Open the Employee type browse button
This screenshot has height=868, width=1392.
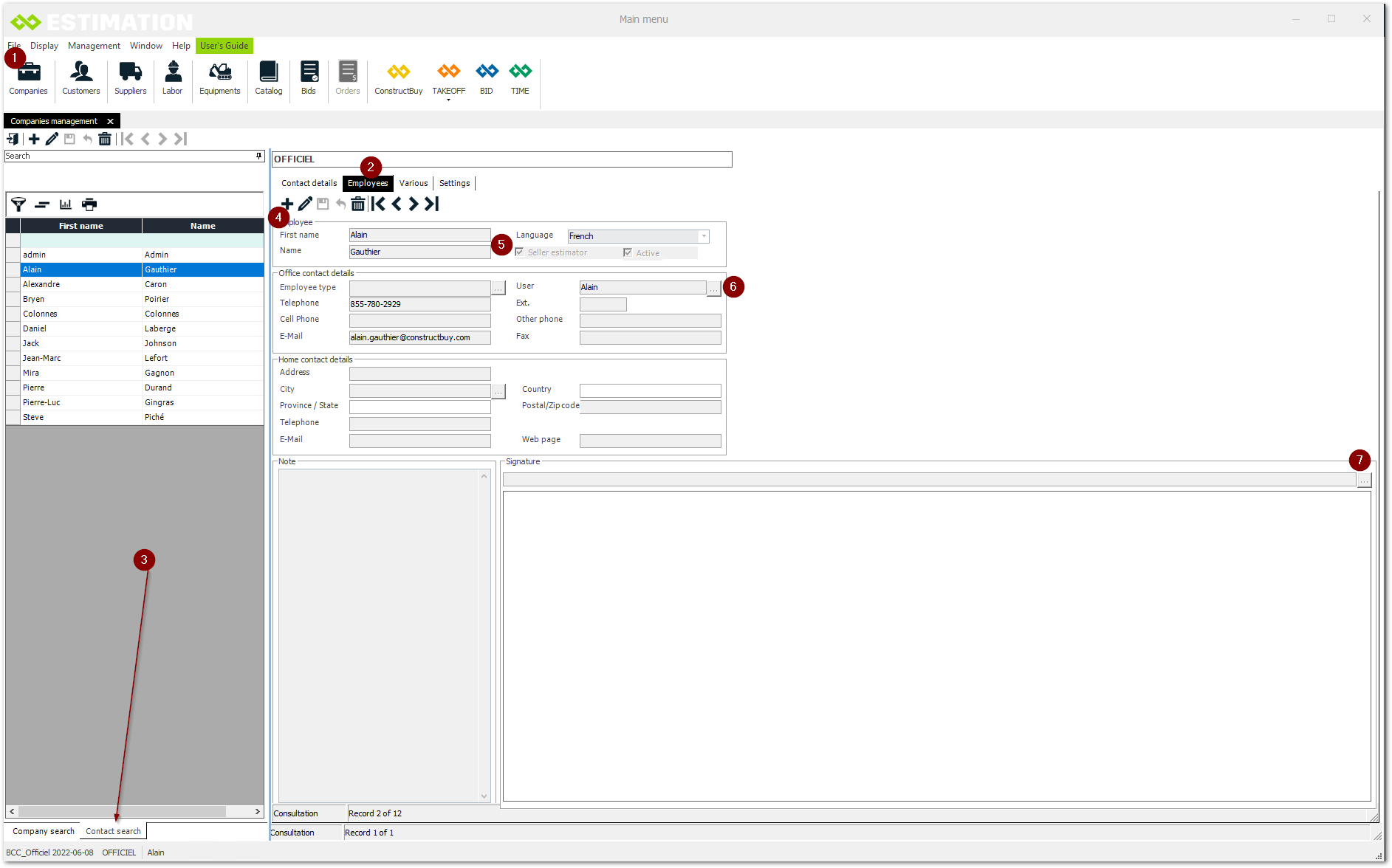point(498,288)
